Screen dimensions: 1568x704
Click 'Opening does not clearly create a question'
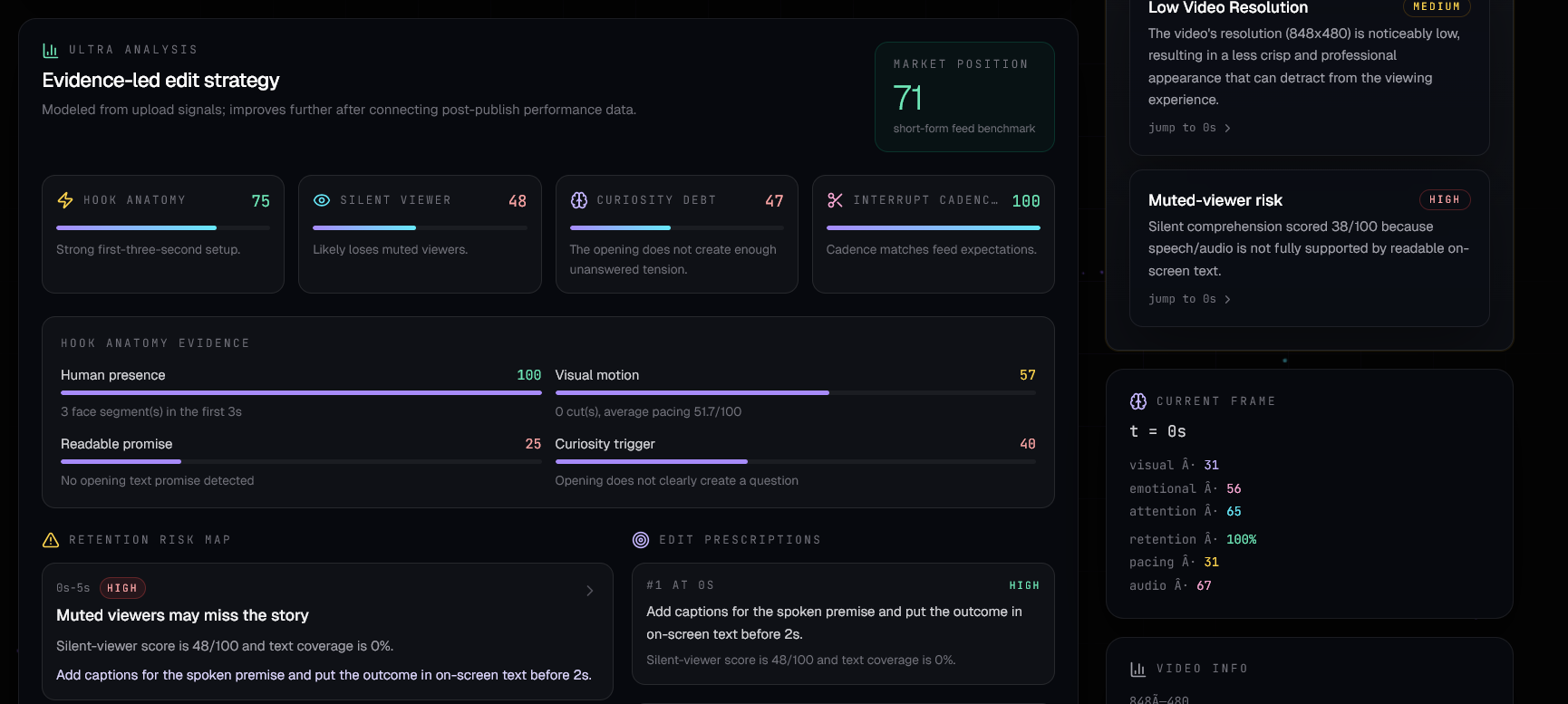point(677,480)
